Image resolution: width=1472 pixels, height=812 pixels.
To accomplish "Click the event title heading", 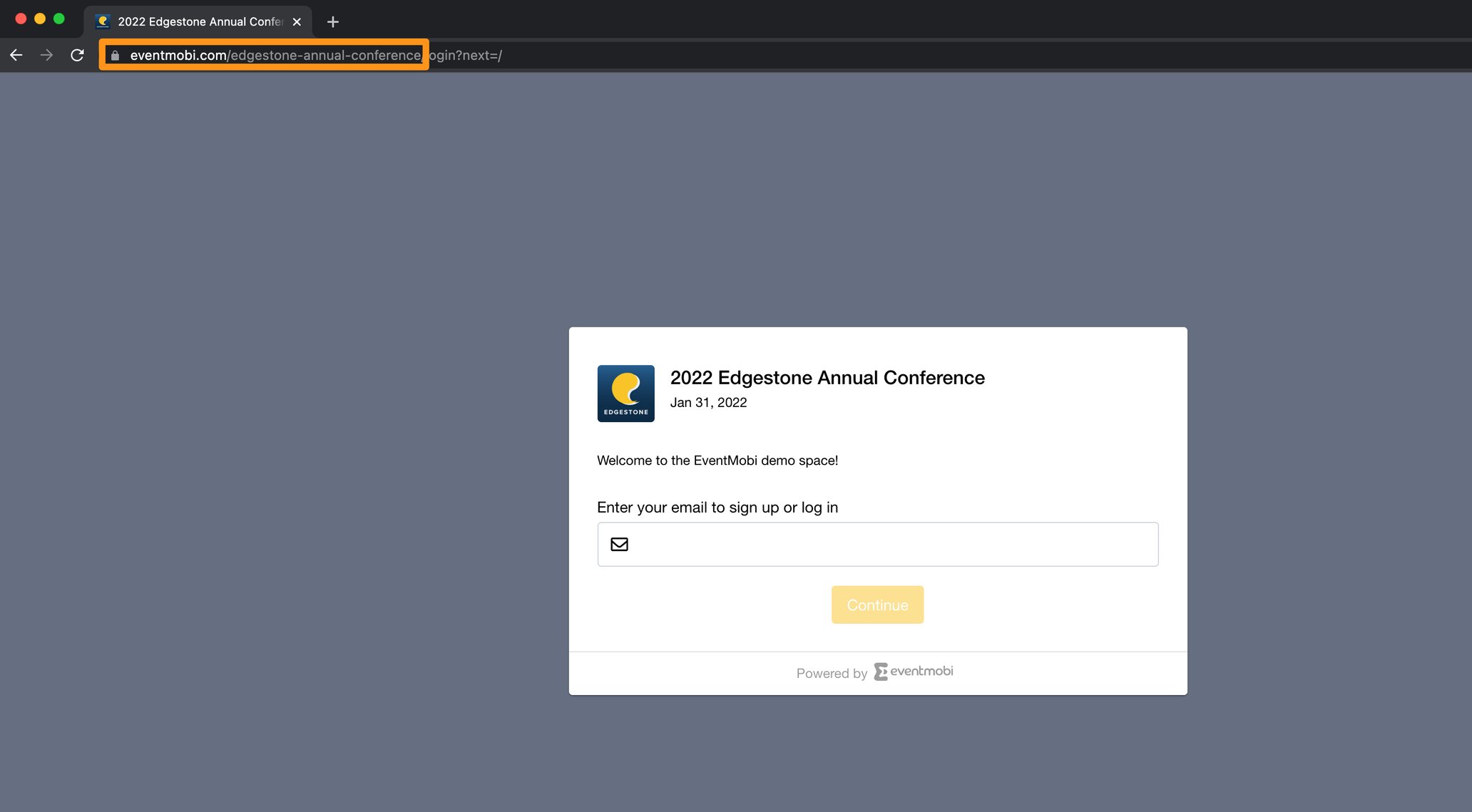I will (827, 377).
